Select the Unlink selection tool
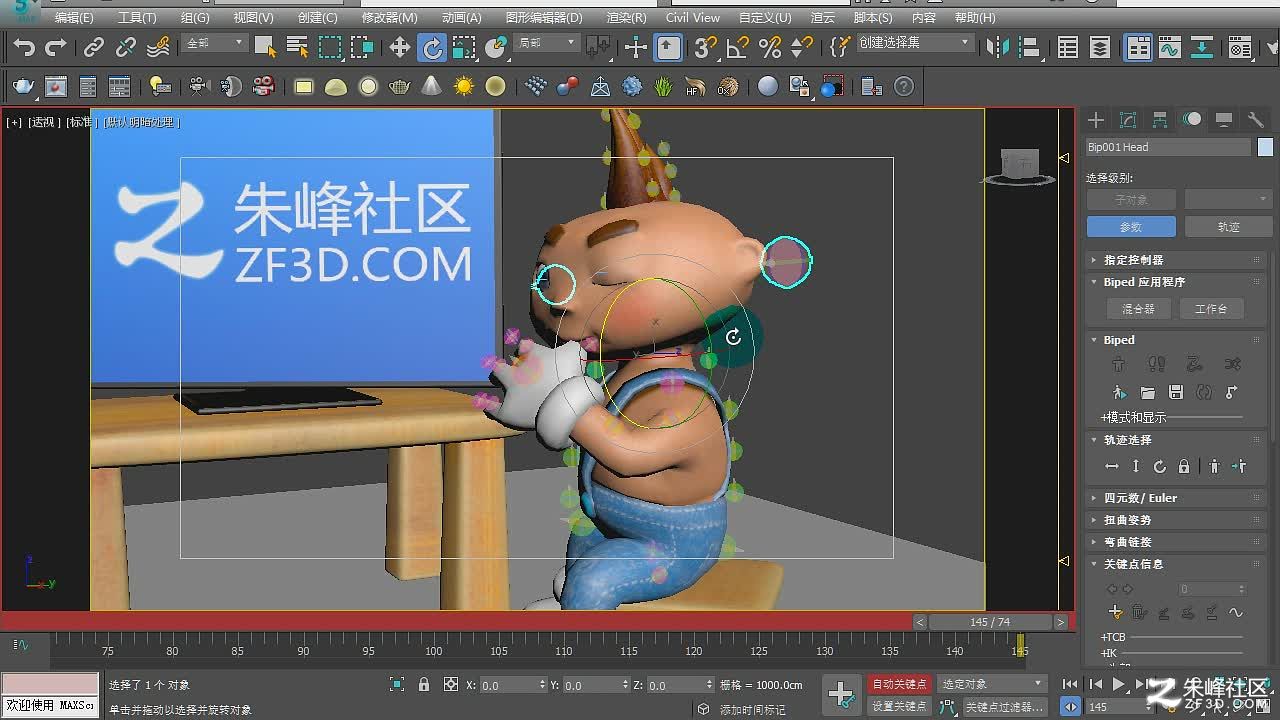 [x=126, y=47]
